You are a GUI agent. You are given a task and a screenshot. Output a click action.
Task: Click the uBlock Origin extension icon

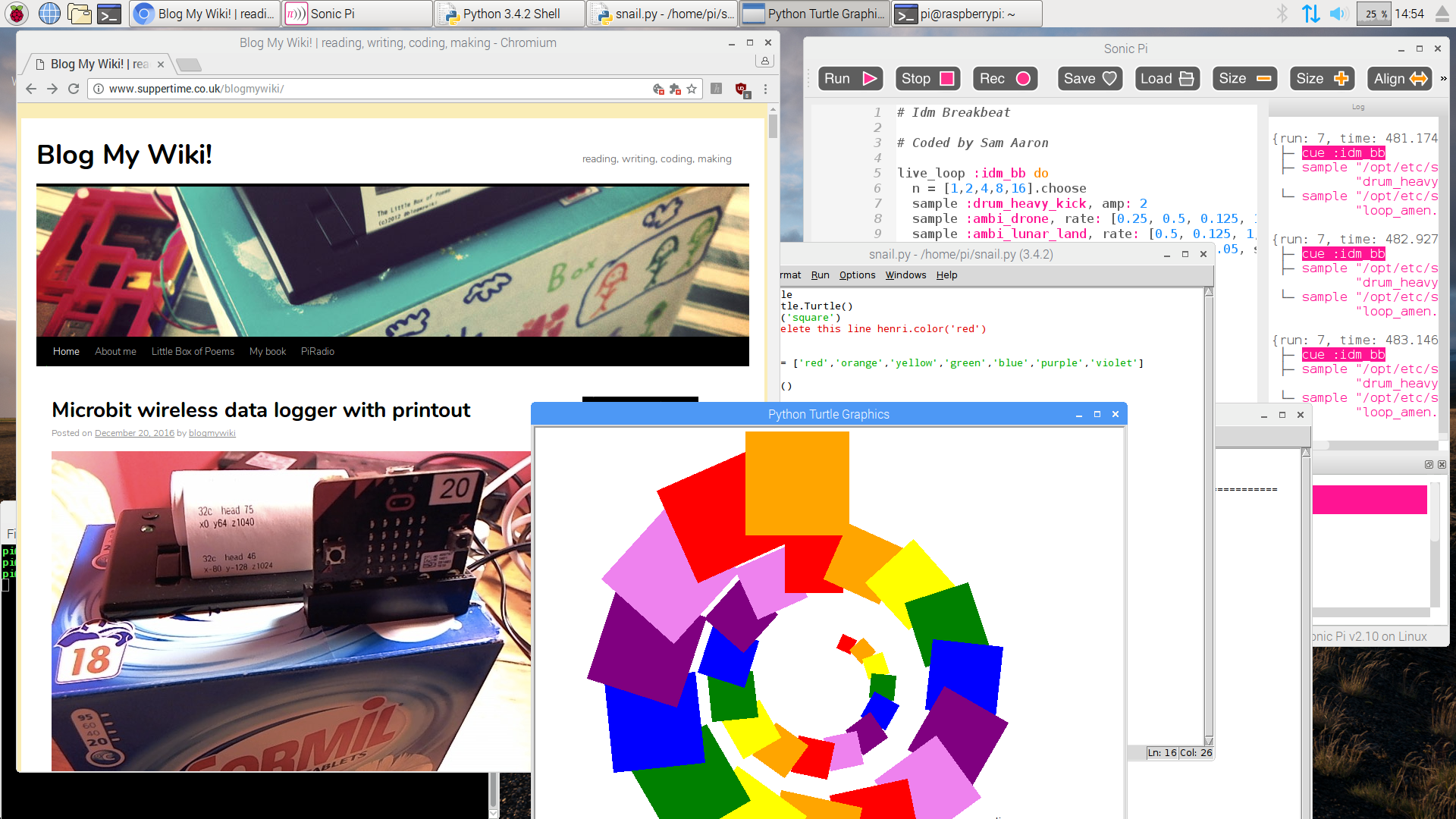pos(741,89)
